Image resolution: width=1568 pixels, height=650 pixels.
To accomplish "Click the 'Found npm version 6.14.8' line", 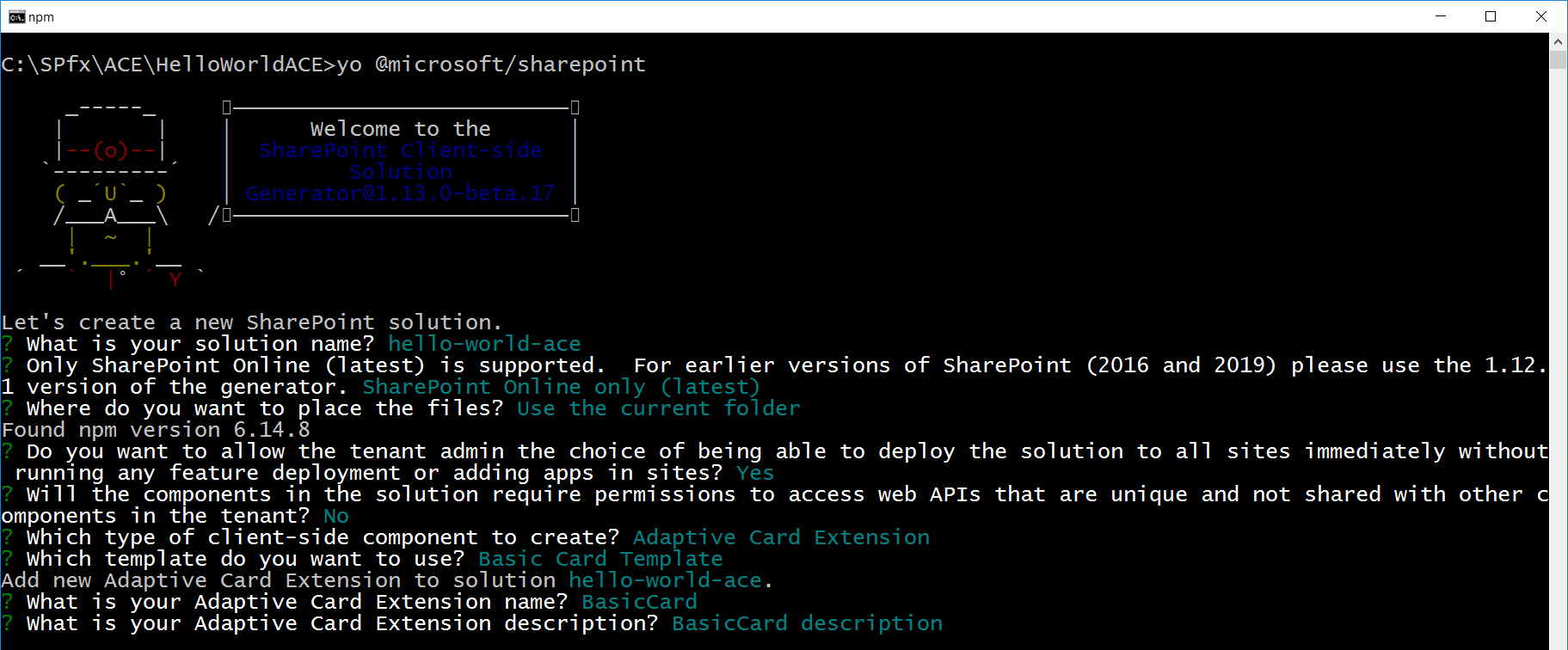I will tap(156, 430).
